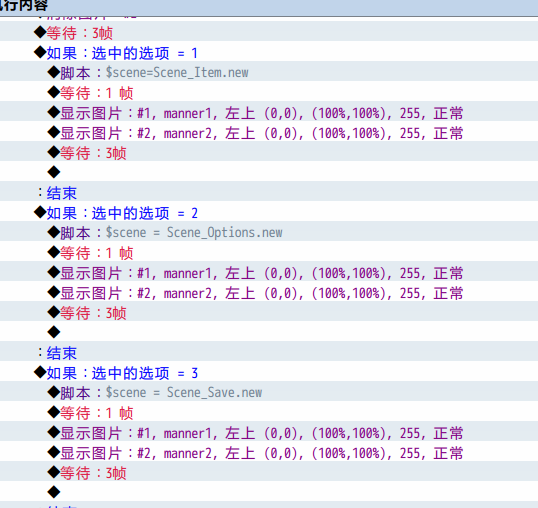The image size is (538, 508).
Task: Select 等待:1 帧 row below the Scene_Options script
Action: [x=269, y=252]
